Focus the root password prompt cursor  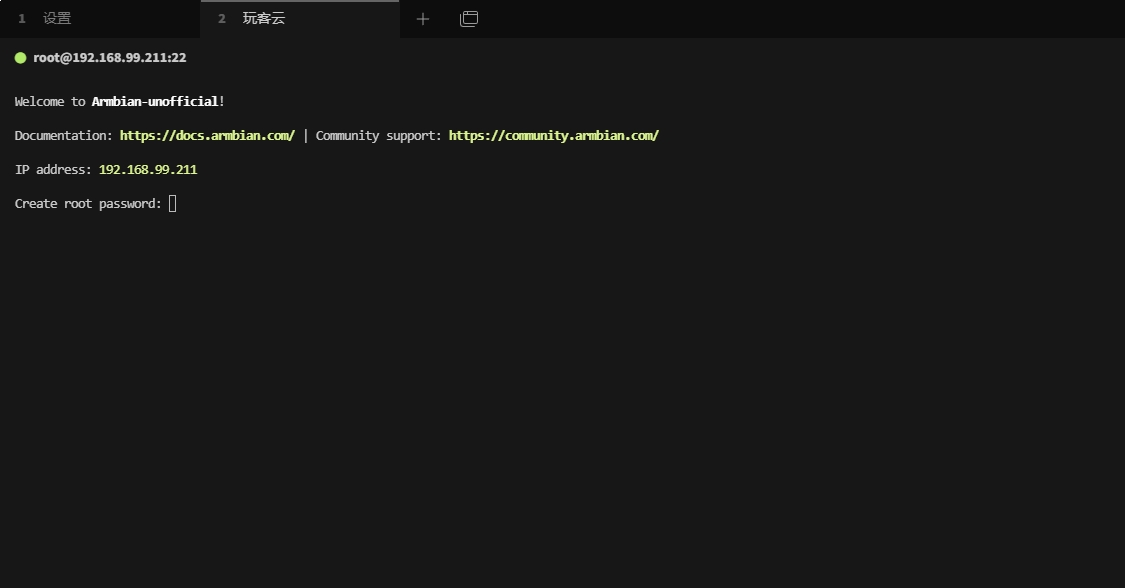(x=172, y=204)
